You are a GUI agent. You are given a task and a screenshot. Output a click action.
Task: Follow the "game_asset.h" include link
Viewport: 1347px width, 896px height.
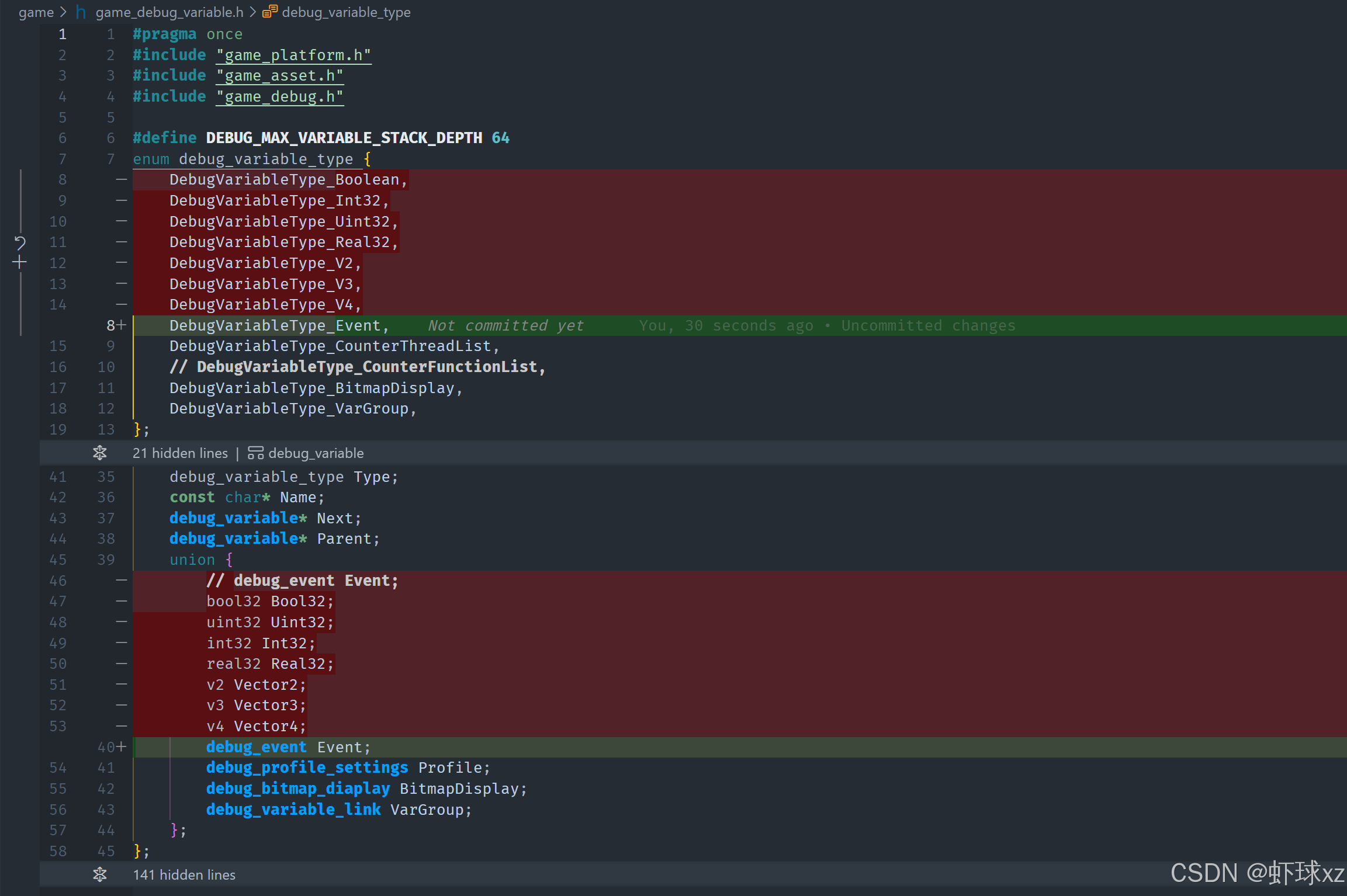(x=279, y=76)
